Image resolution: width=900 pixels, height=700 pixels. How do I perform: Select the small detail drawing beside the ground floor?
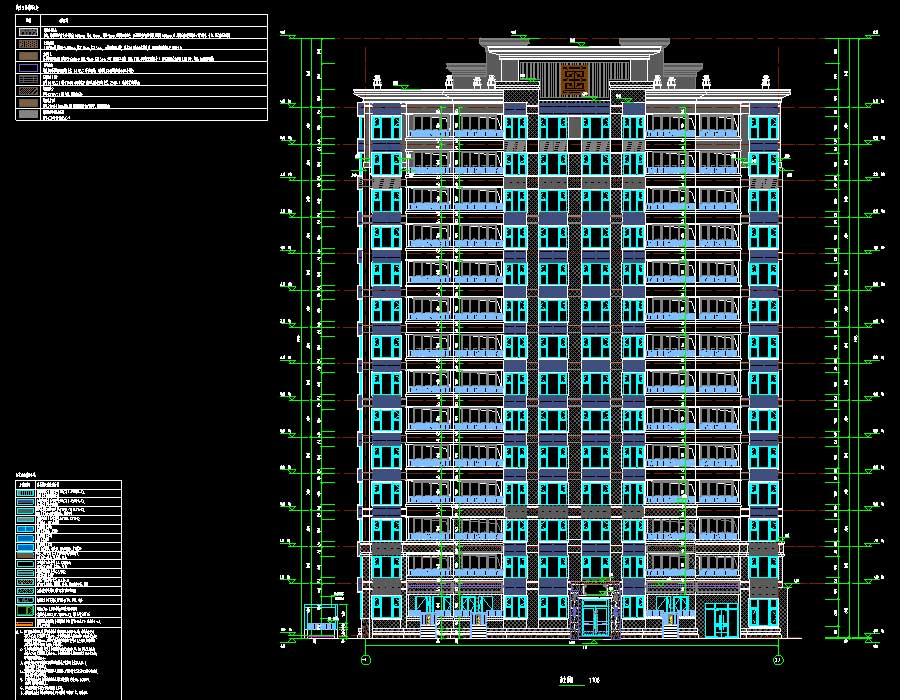pyautogui.click(x=325, y=619)
